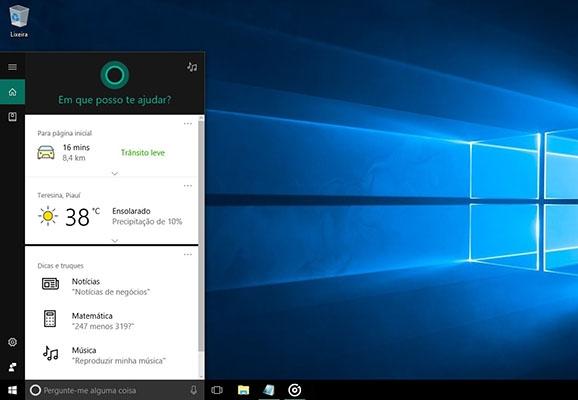Open the traffic card more options menu
The image size is (578, 400).
[x=188, y=124]
